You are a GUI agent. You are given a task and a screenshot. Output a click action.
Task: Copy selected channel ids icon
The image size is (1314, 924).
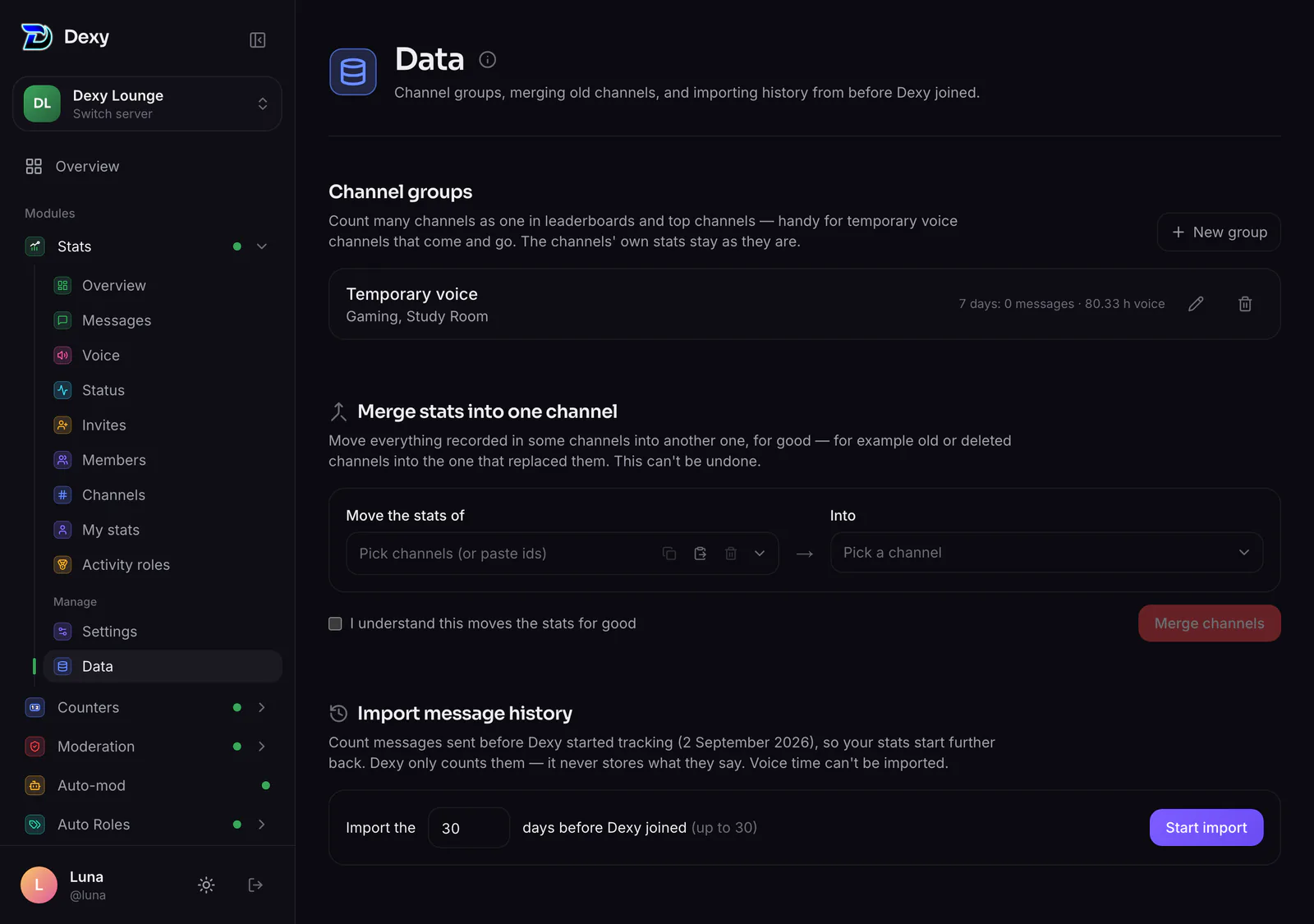tap(669, 554)
